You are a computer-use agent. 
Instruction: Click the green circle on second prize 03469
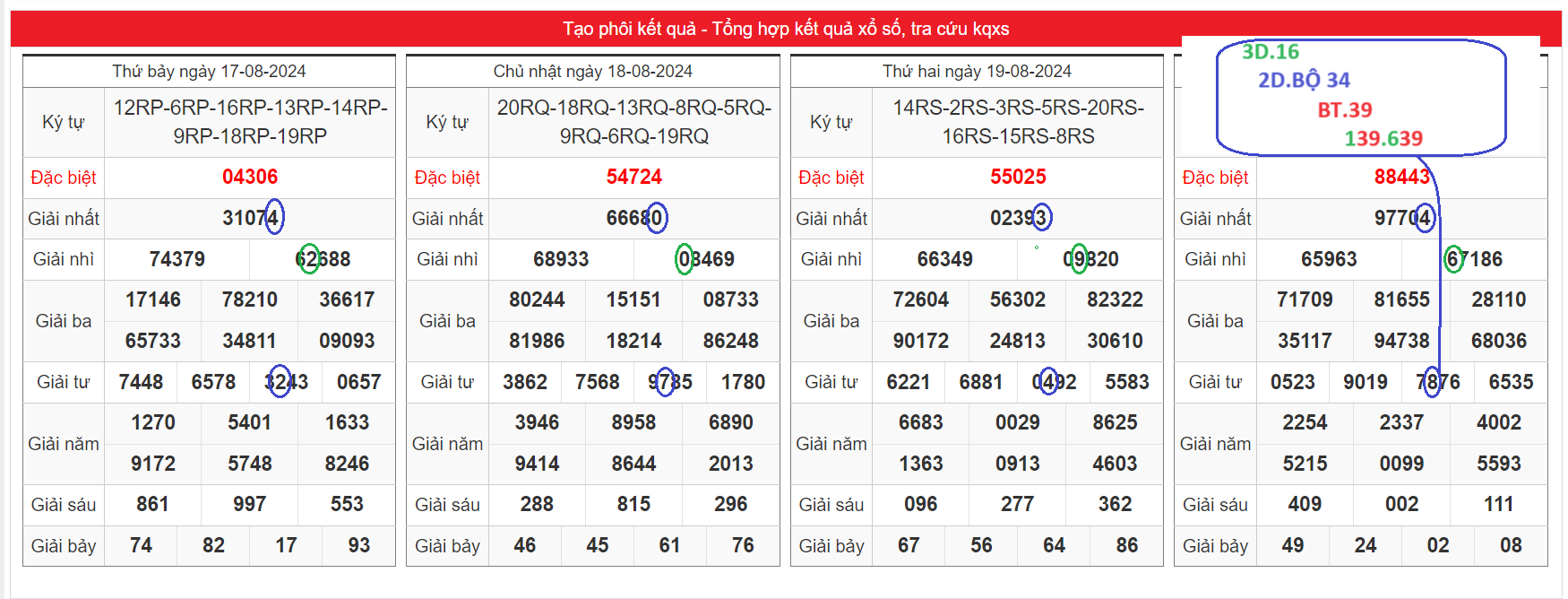click(684, 259)
